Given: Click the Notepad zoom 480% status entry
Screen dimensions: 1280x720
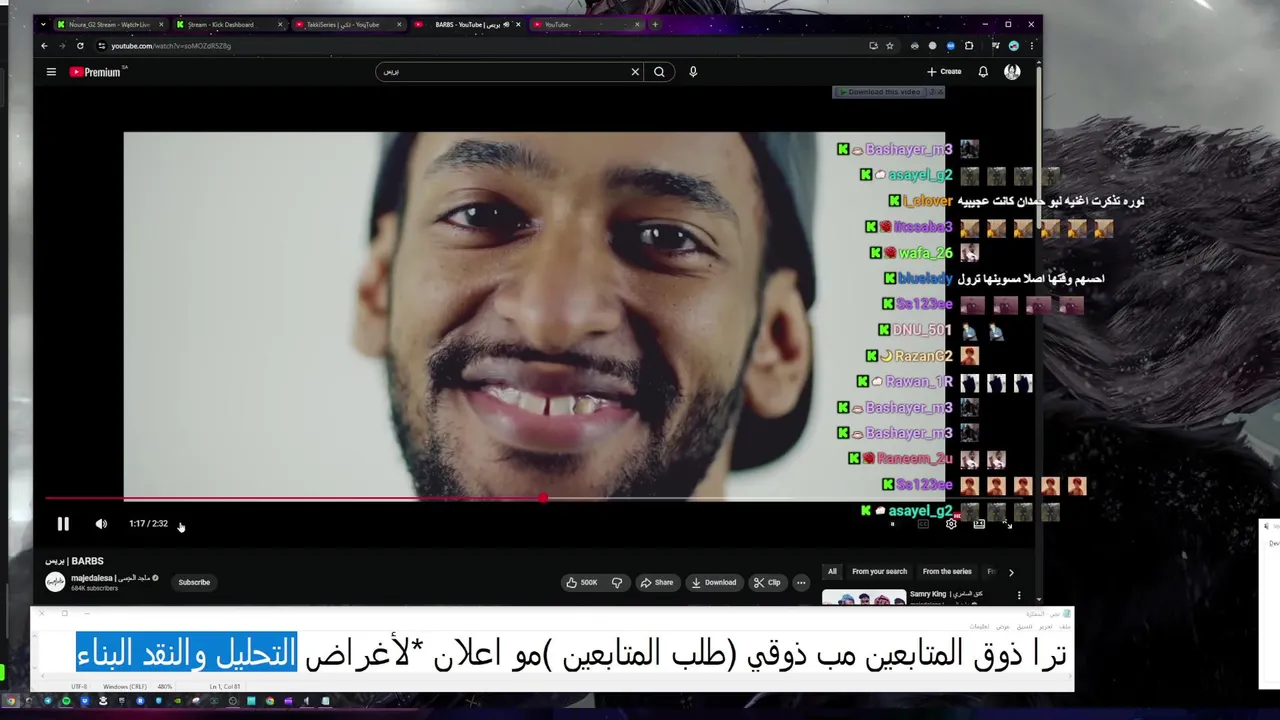Looking at the screenshot, I should click(164, 687).
